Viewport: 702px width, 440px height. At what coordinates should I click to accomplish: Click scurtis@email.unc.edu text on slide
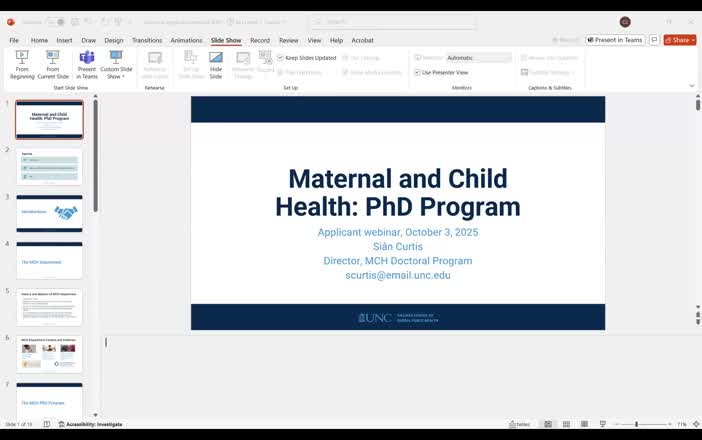398,275
